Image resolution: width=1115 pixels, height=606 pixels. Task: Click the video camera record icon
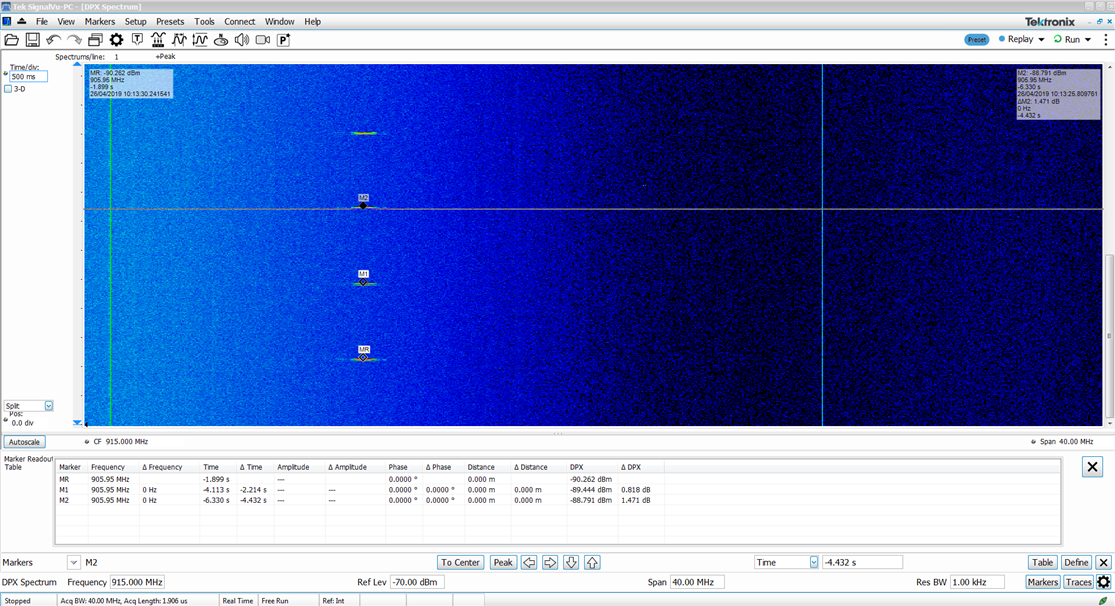pos(263,40)
